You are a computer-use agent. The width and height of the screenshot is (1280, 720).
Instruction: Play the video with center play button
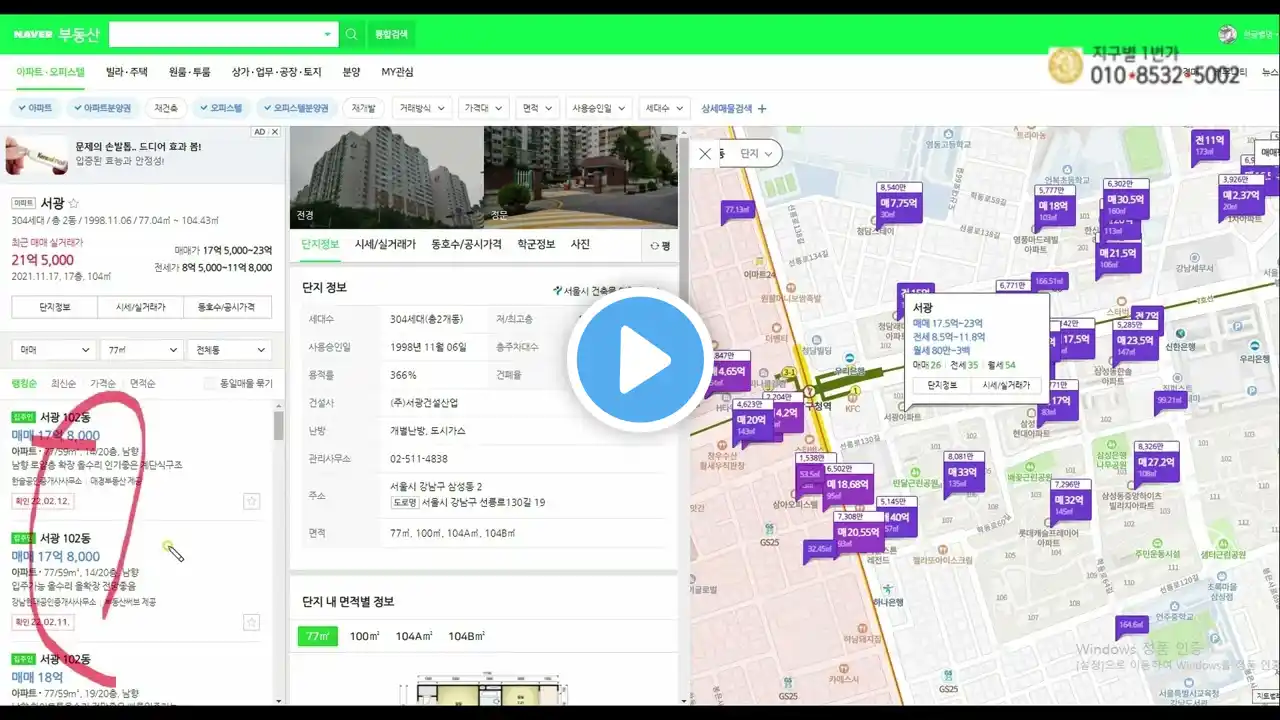coord(640,360)
